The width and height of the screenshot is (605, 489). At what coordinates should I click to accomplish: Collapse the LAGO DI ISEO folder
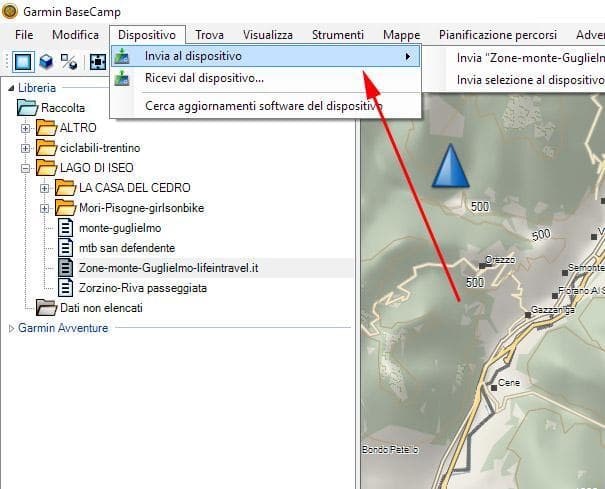point(25,168)
